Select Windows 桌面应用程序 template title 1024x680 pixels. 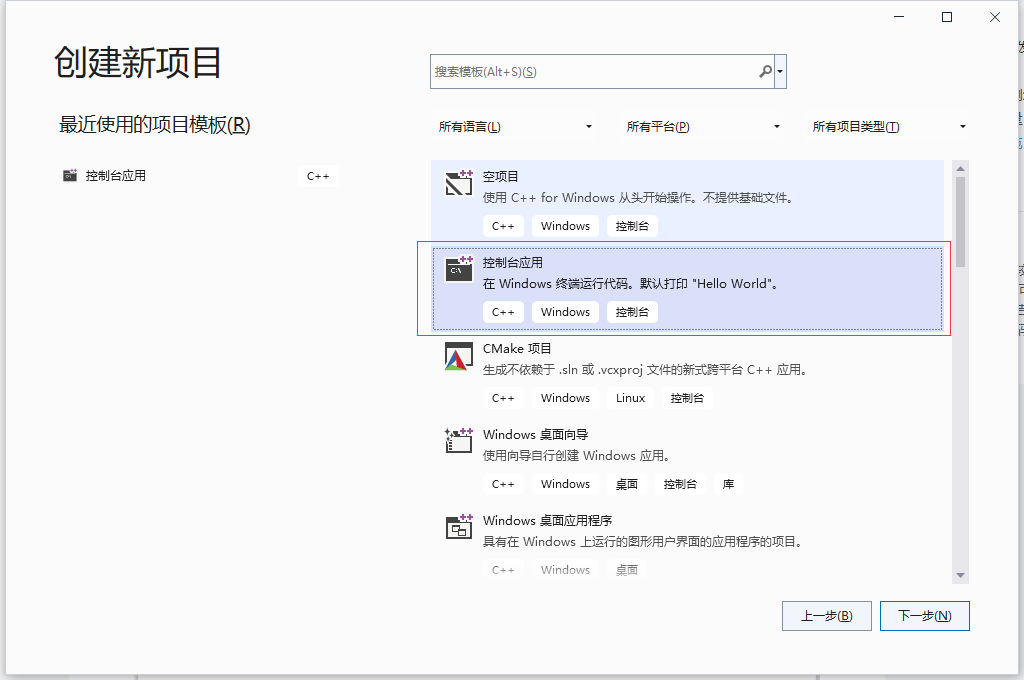click(x=547, y=521)
